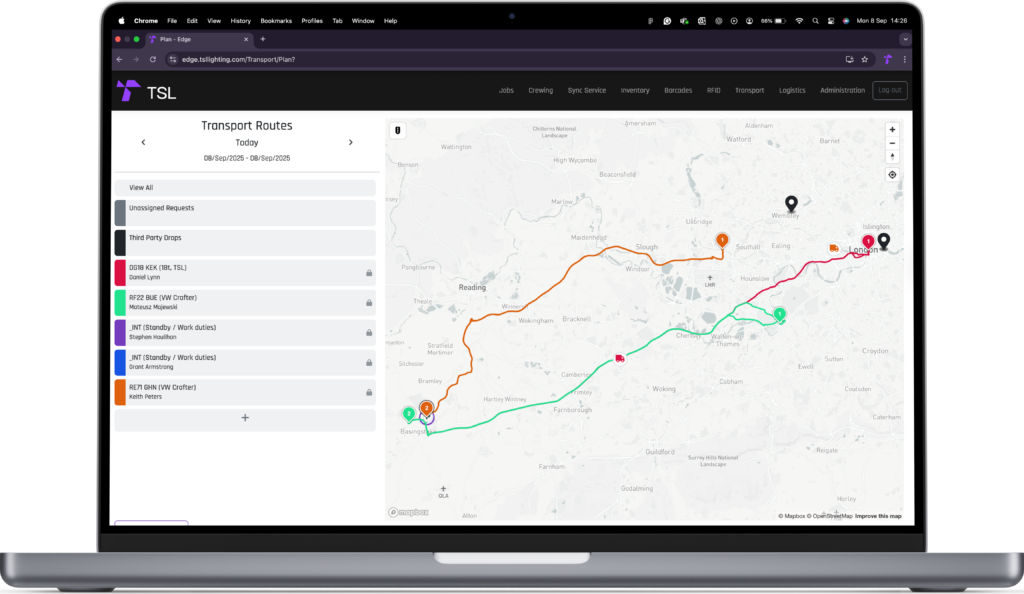Open the Inventory menu
The height and width of the screenshot is (594, 1024).
(x=635, y=91)
